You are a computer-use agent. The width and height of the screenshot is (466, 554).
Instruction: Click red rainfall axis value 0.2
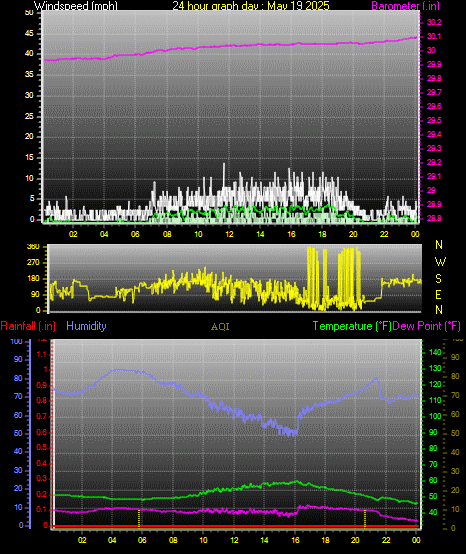point(42,494)
